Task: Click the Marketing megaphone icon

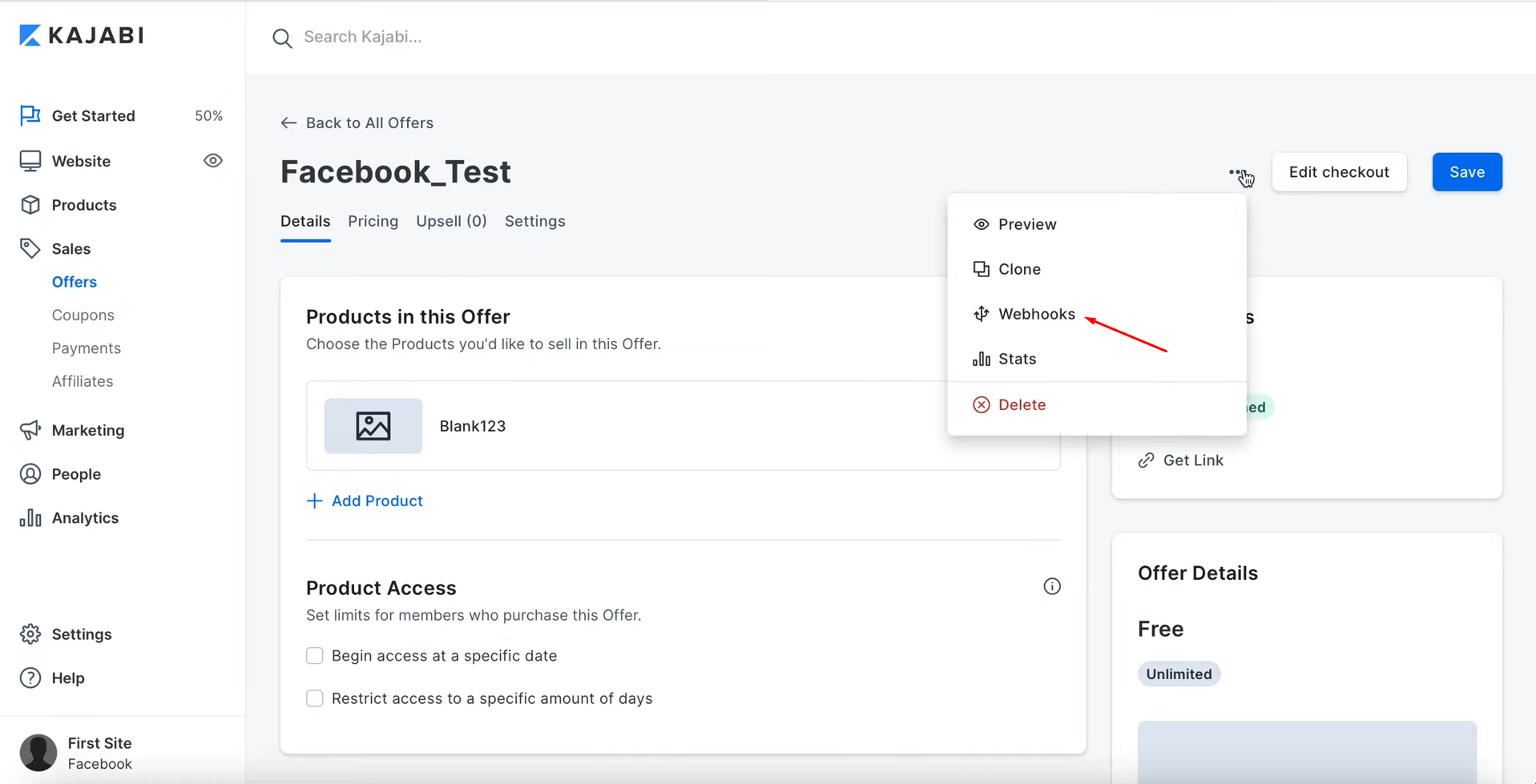Action: pos(30,430)
